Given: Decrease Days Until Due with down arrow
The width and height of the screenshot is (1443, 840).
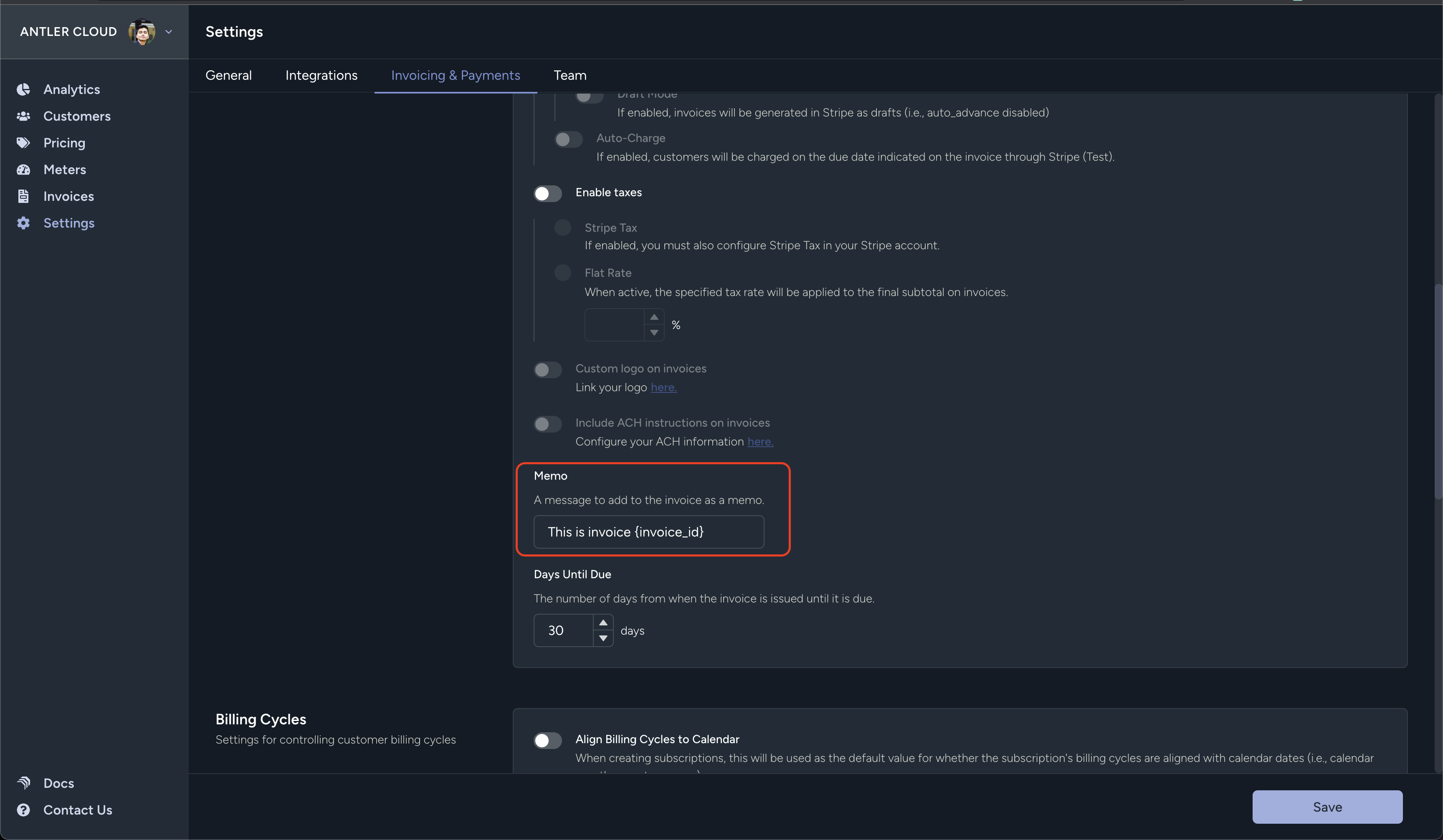Looking at the screenshot, I should (x=603, y=638).
